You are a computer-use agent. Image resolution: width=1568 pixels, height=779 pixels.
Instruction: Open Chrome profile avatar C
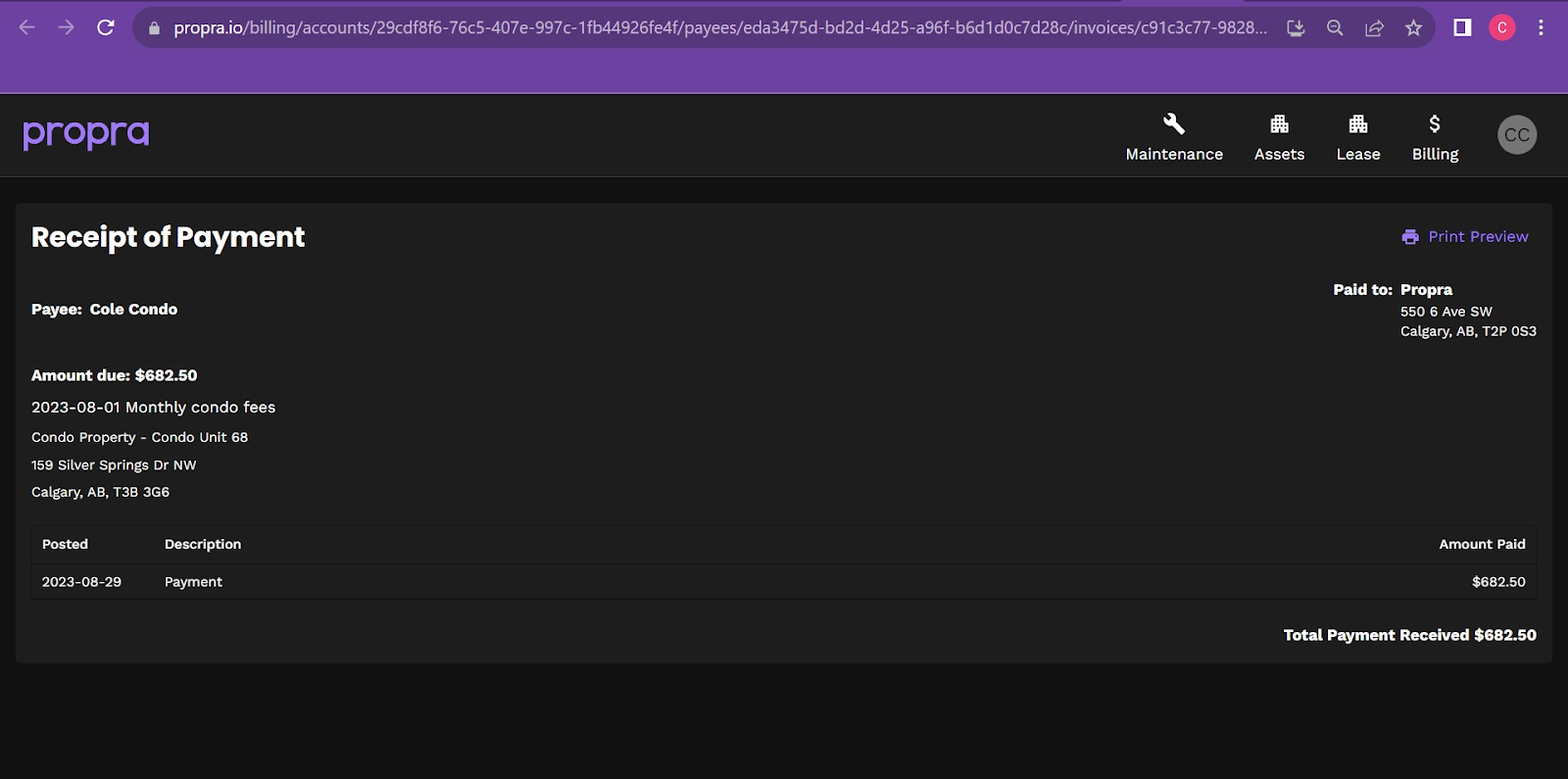click(1501, 27)
